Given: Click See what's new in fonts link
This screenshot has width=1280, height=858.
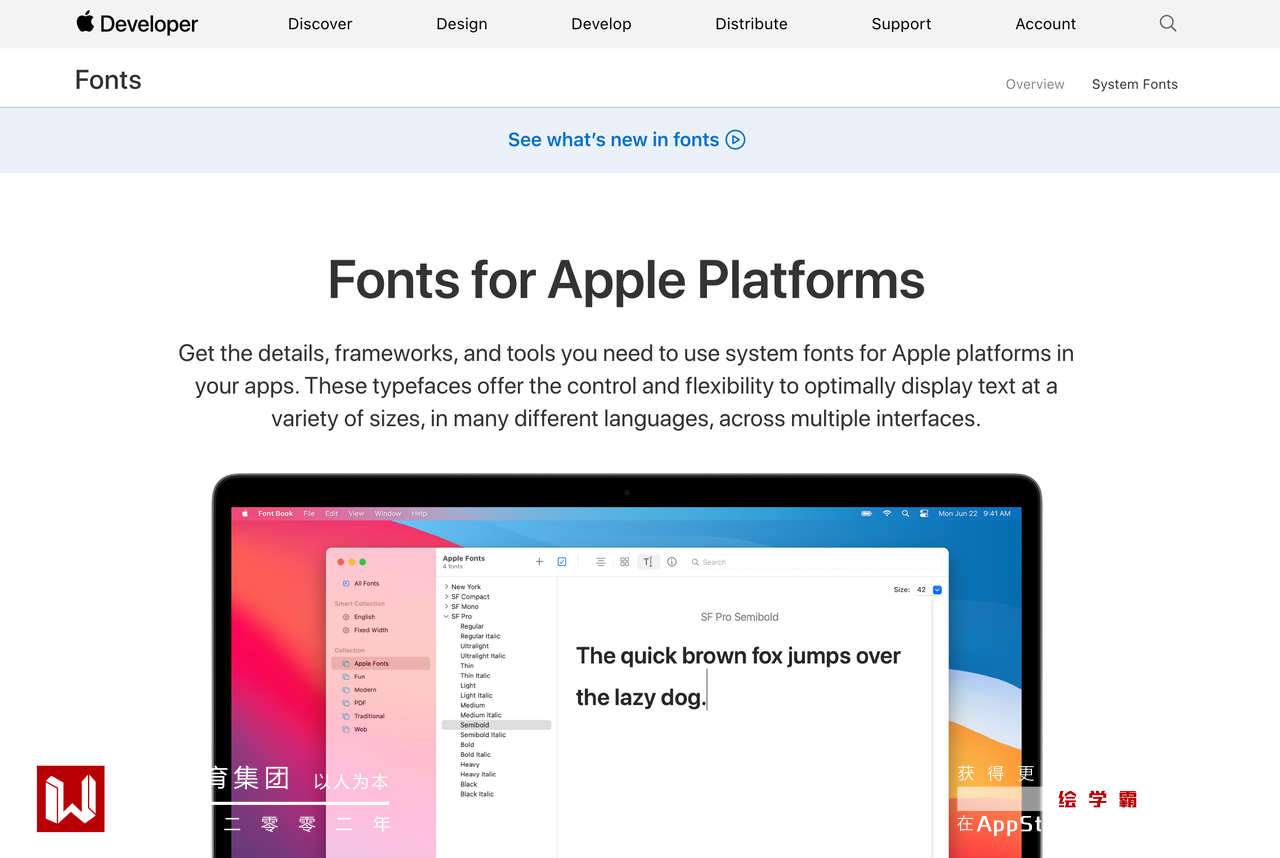Looking at the screenshot, I should (626, 140).
